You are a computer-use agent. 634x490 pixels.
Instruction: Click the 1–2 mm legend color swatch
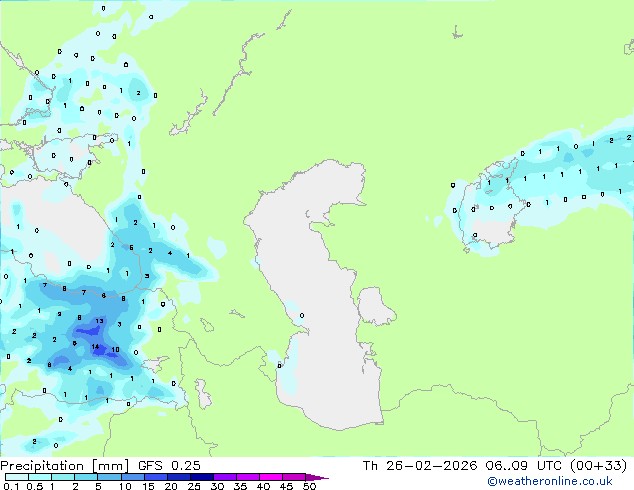(63, 477)
